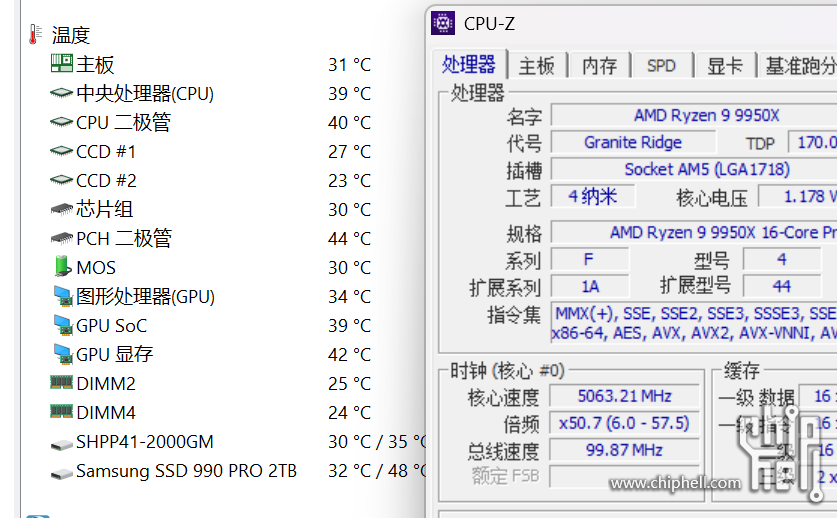Click the 扩展系列 field showing 1A
The width and height of the screenshot is (837, 518).
pos(589,286)
